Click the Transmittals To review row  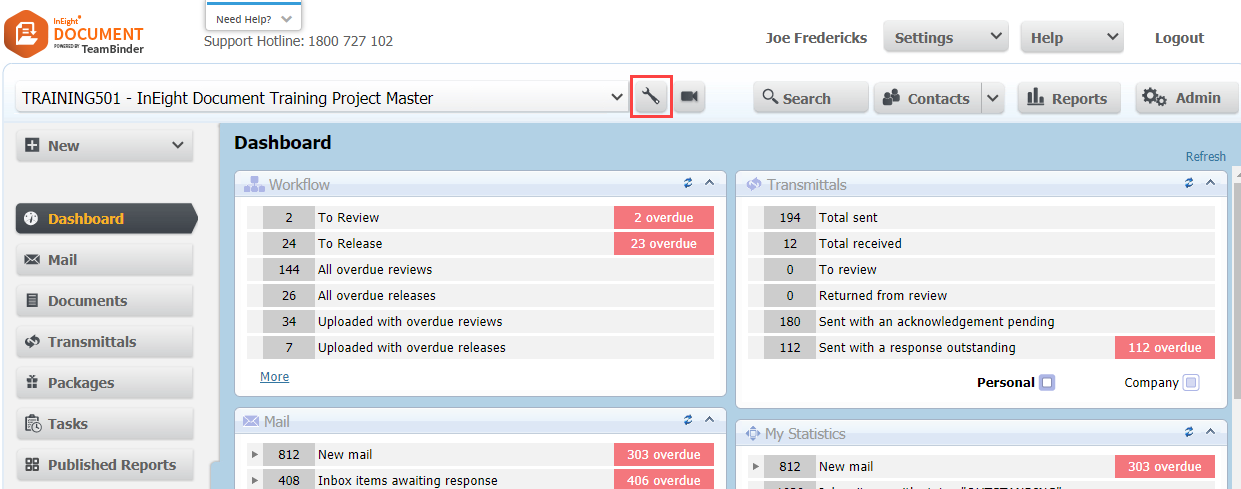point(981,269)
